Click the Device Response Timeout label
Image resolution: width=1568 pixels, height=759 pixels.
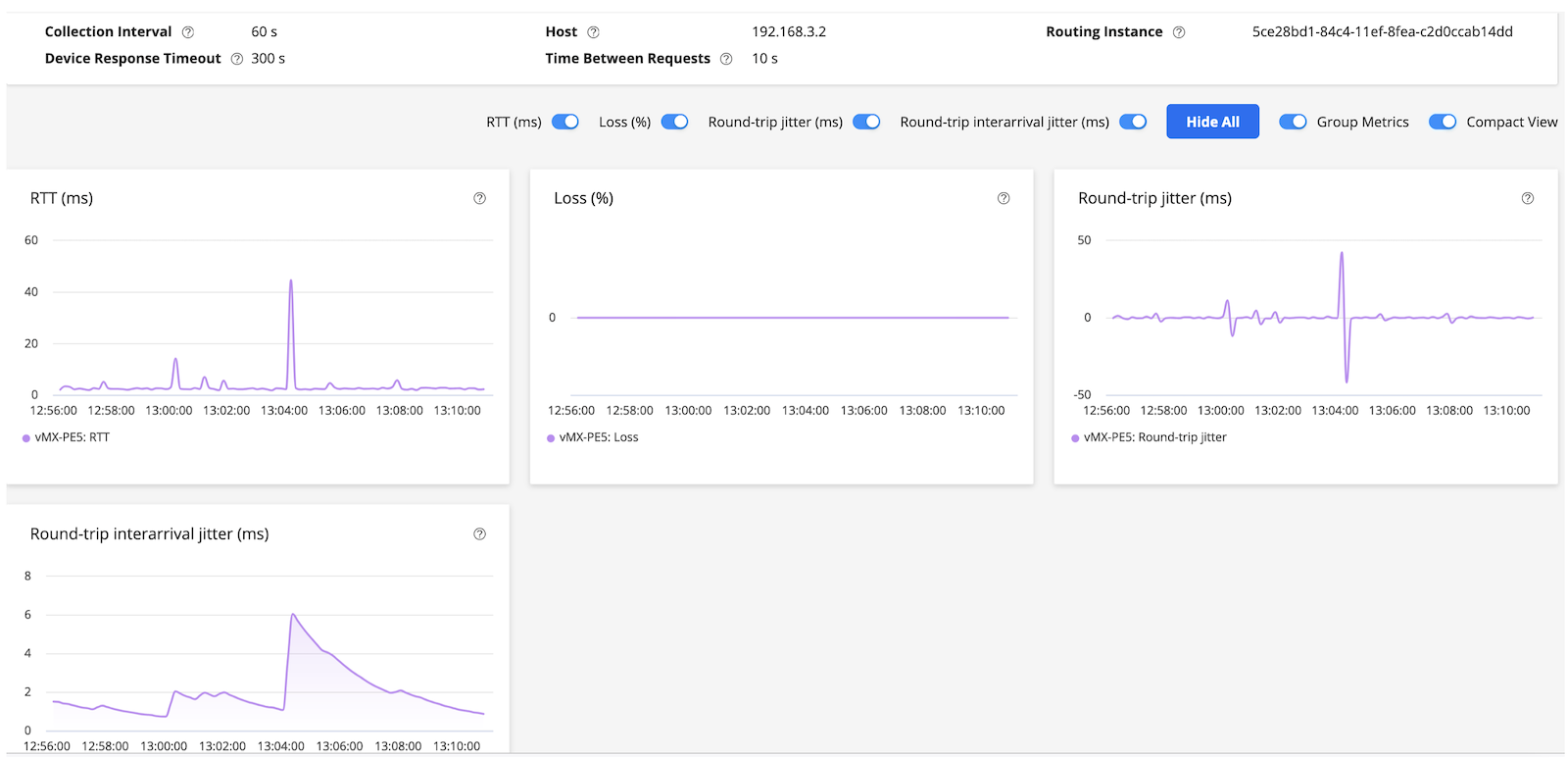click(133, 59)
